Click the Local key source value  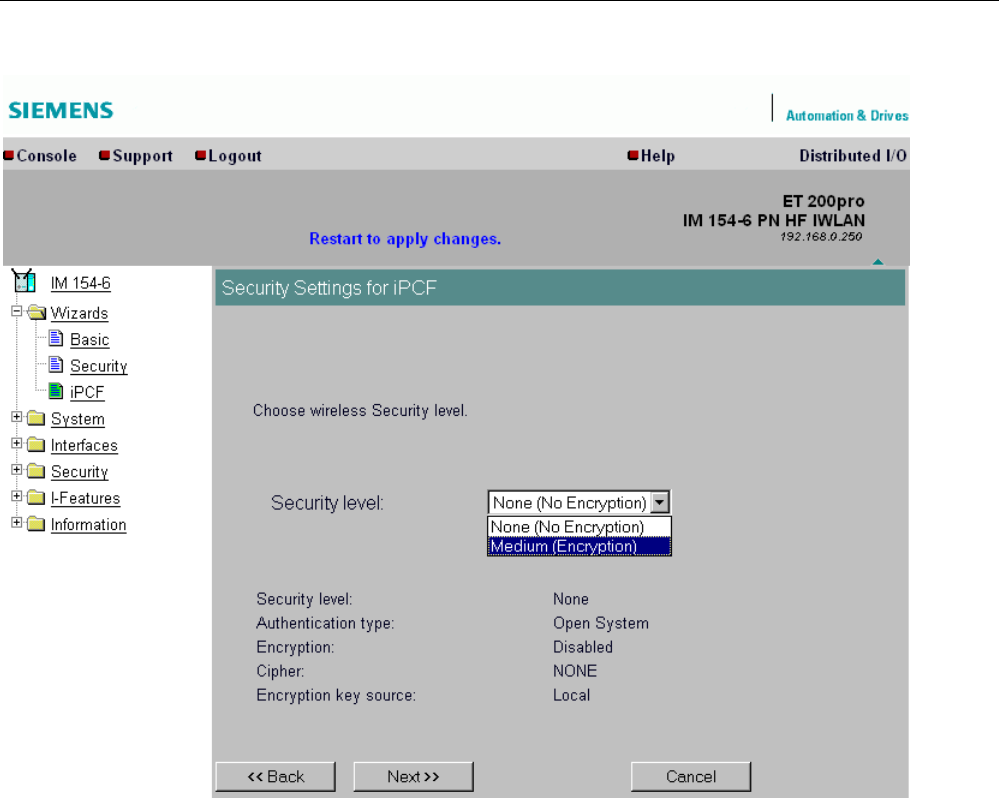point(571,695)
